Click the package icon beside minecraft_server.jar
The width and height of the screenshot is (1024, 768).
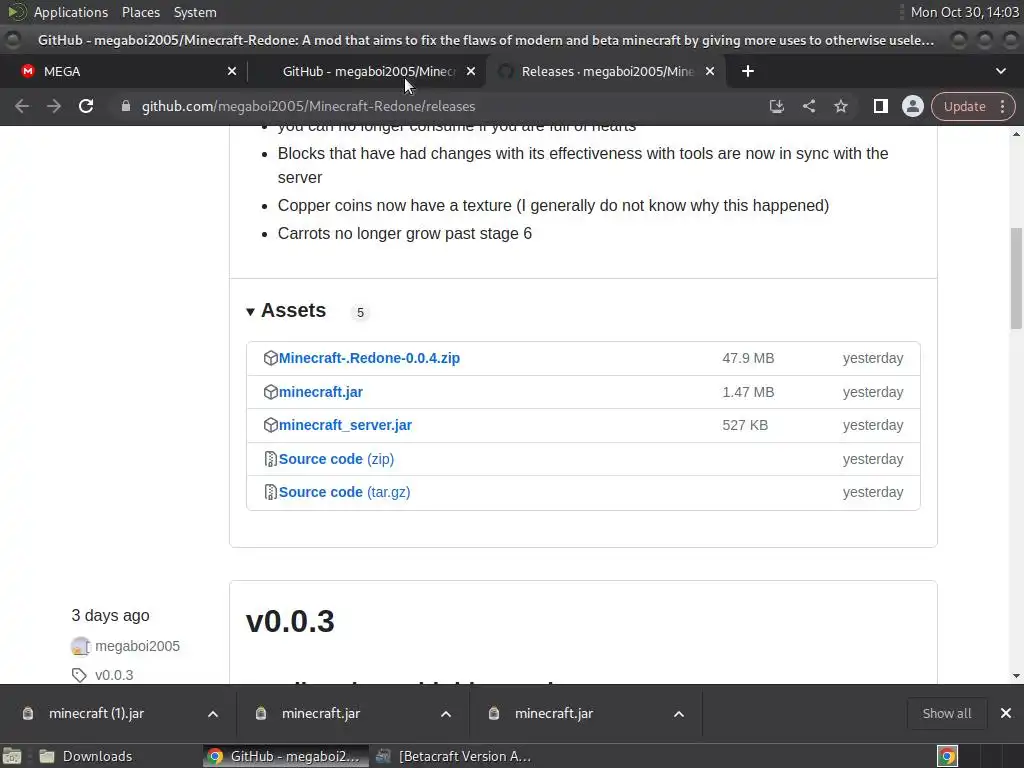(x=270, y=425)
